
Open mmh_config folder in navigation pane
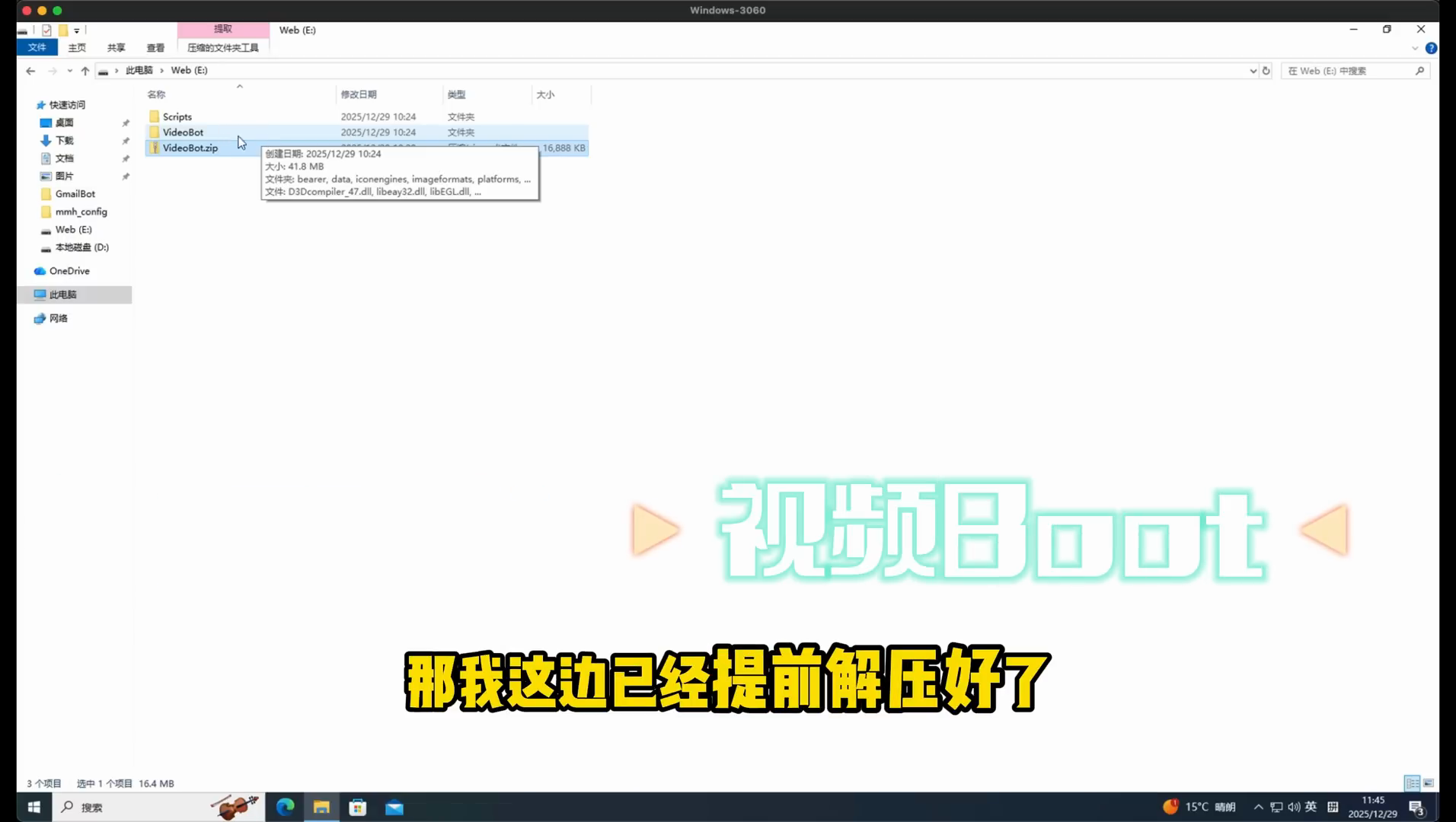(x=81, y=212)
